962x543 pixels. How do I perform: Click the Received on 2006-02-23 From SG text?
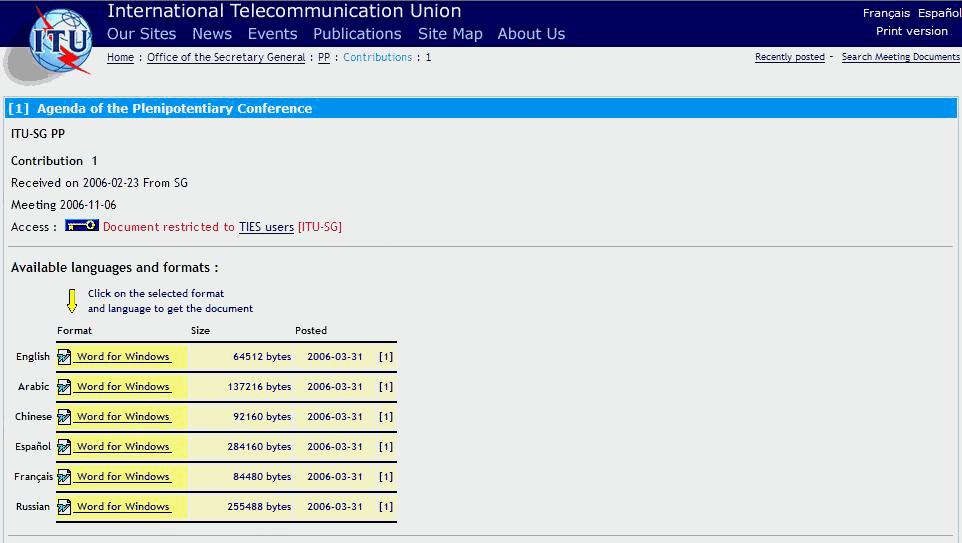99,183
